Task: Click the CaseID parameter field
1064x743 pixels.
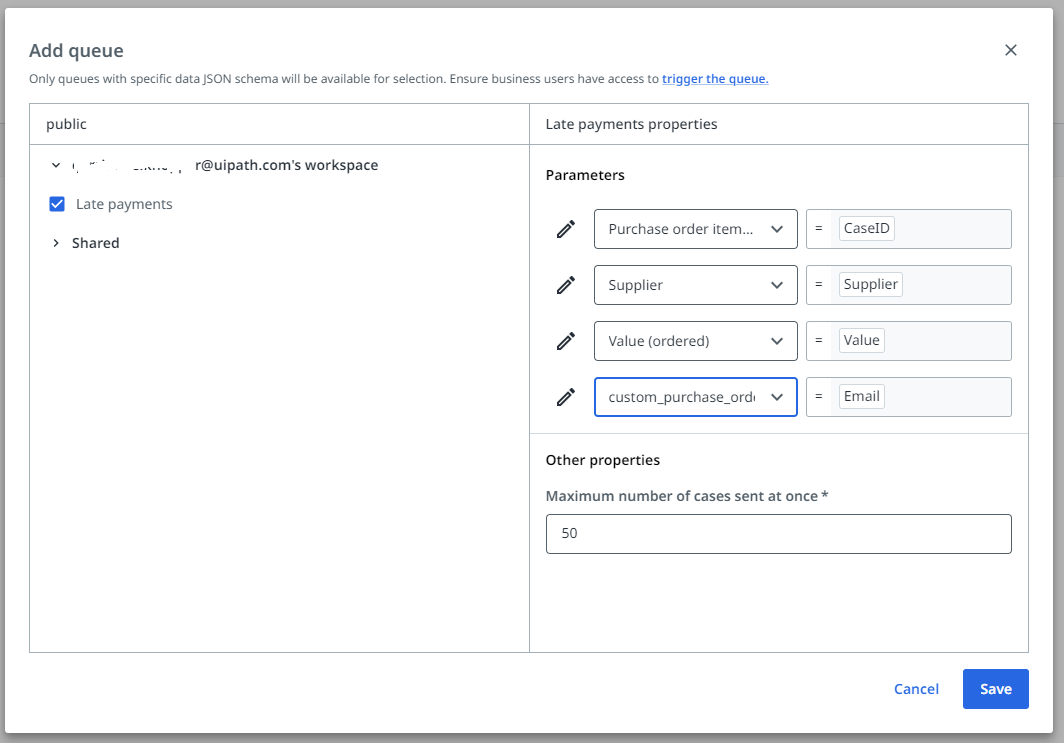Action: (x=920, y=229)
